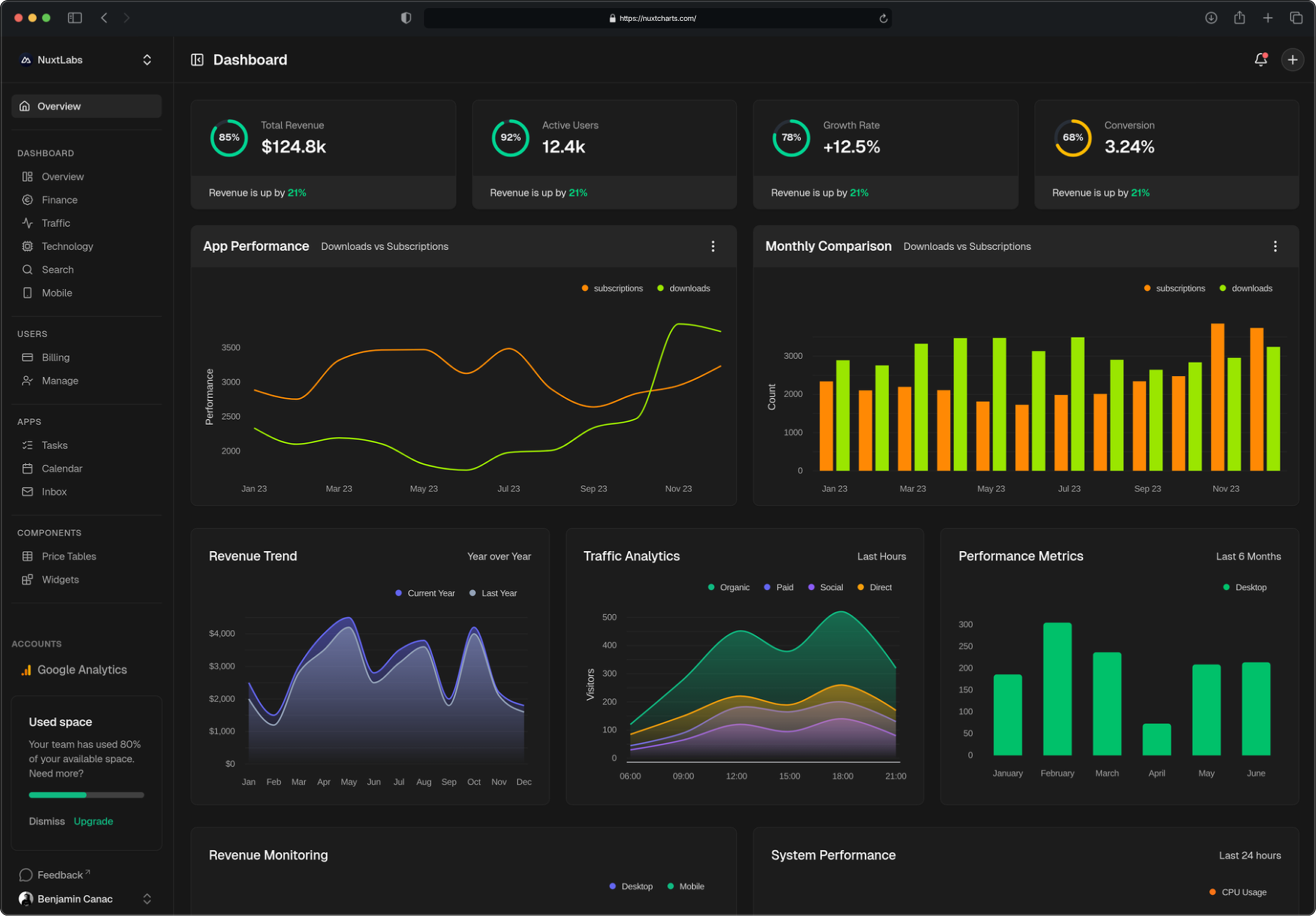Click the Upgrade link in Used space
1316x916 pixels.
(93, 821)
